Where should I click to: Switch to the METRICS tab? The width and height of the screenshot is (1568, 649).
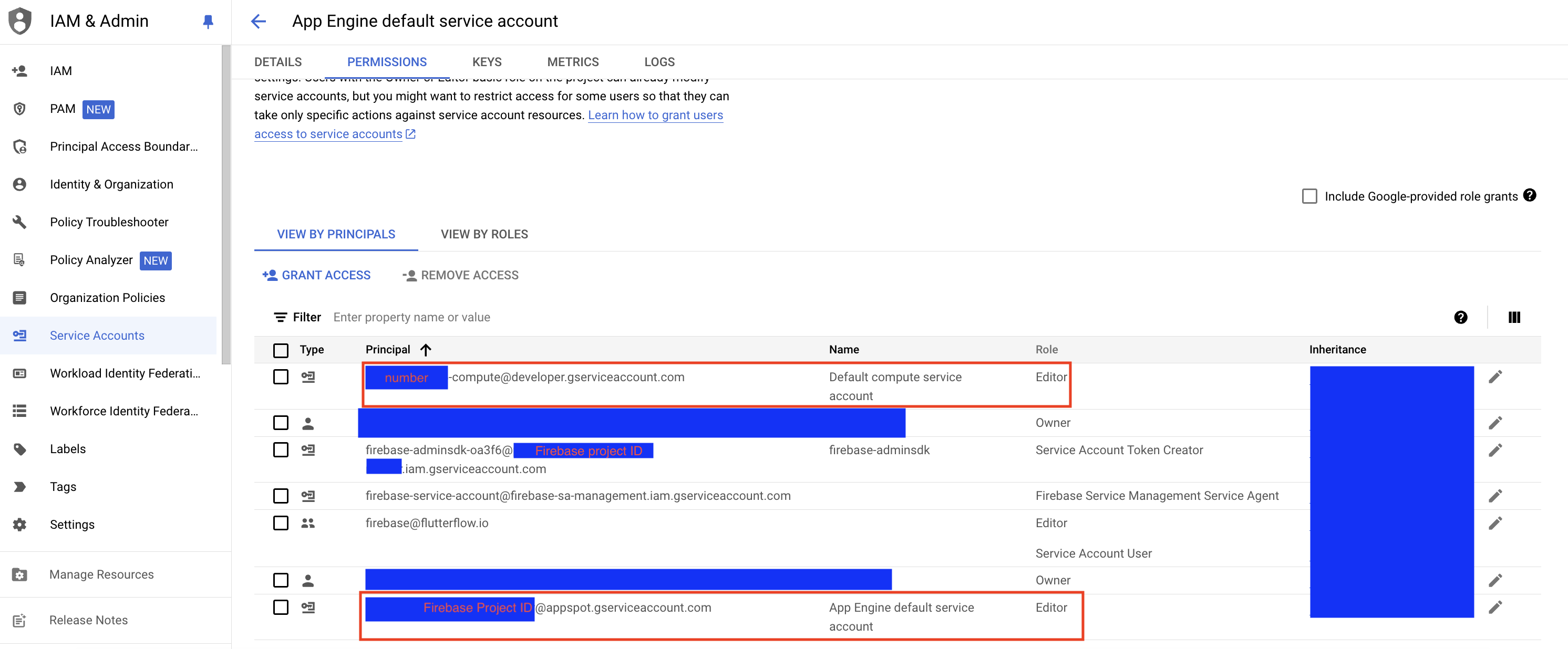(573, 62)
